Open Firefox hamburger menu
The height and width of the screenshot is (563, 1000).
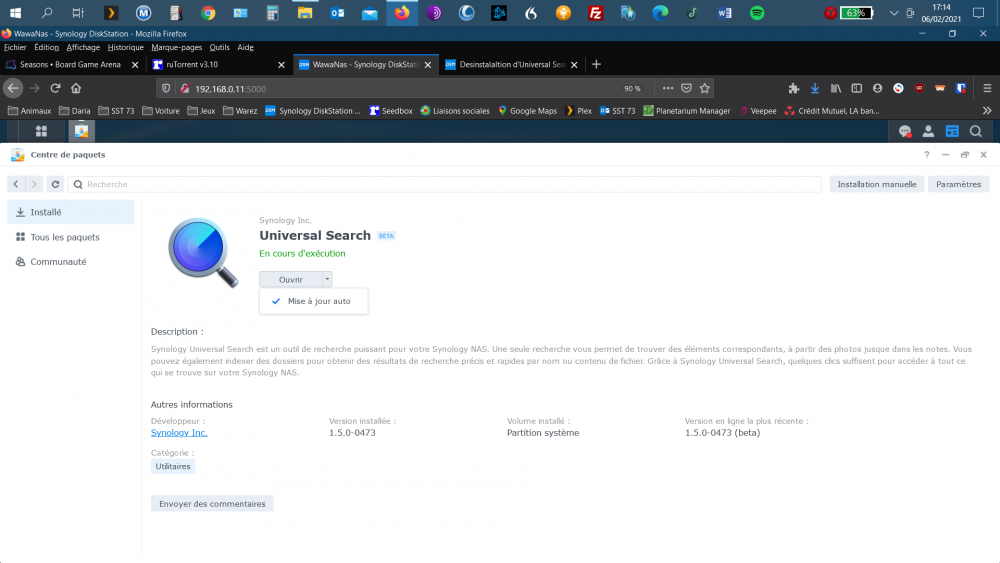[x=987, y=89]
